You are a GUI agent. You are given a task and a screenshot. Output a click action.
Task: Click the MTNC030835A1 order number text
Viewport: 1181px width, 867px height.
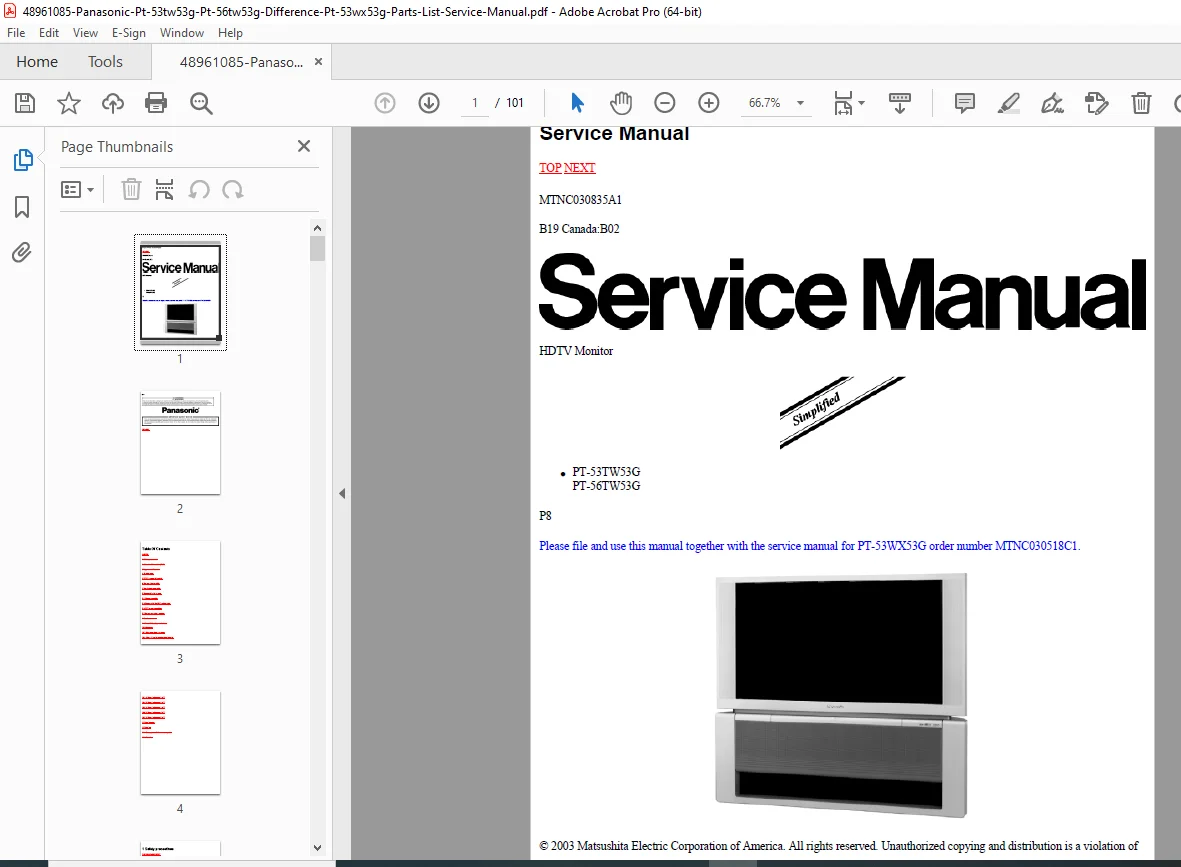click(x=580, y=200)
